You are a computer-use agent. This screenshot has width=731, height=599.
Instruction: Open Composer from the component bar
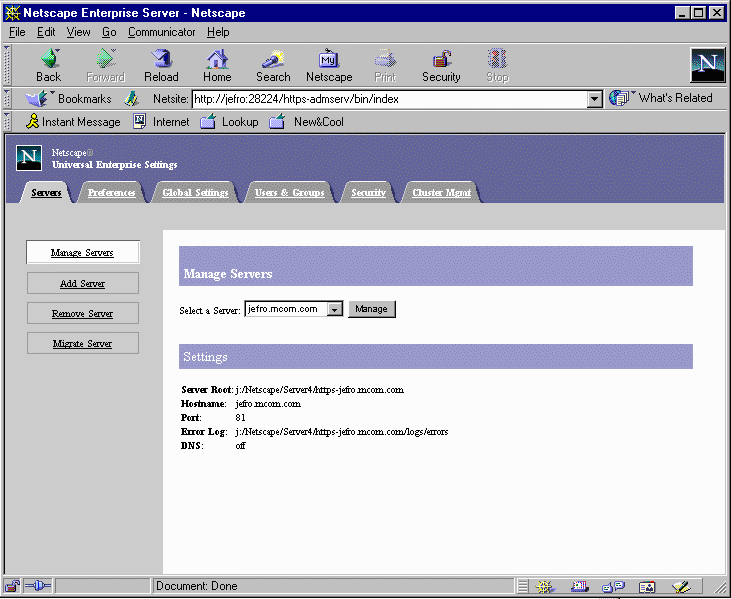(681, 586)
